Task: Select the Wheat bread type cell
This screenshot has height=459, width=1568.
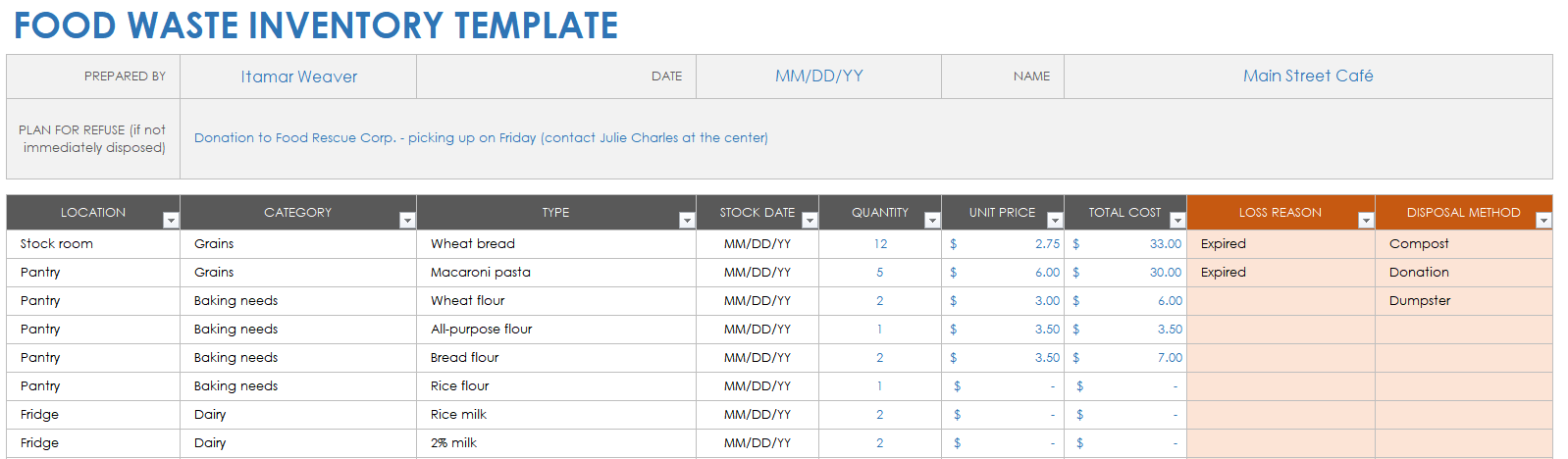Action: pyautogui.click(x=473, y=244)
